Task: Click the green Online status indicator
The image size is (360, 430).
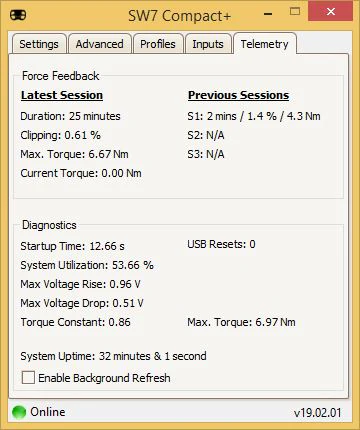Action: click(x=19, y=412)
